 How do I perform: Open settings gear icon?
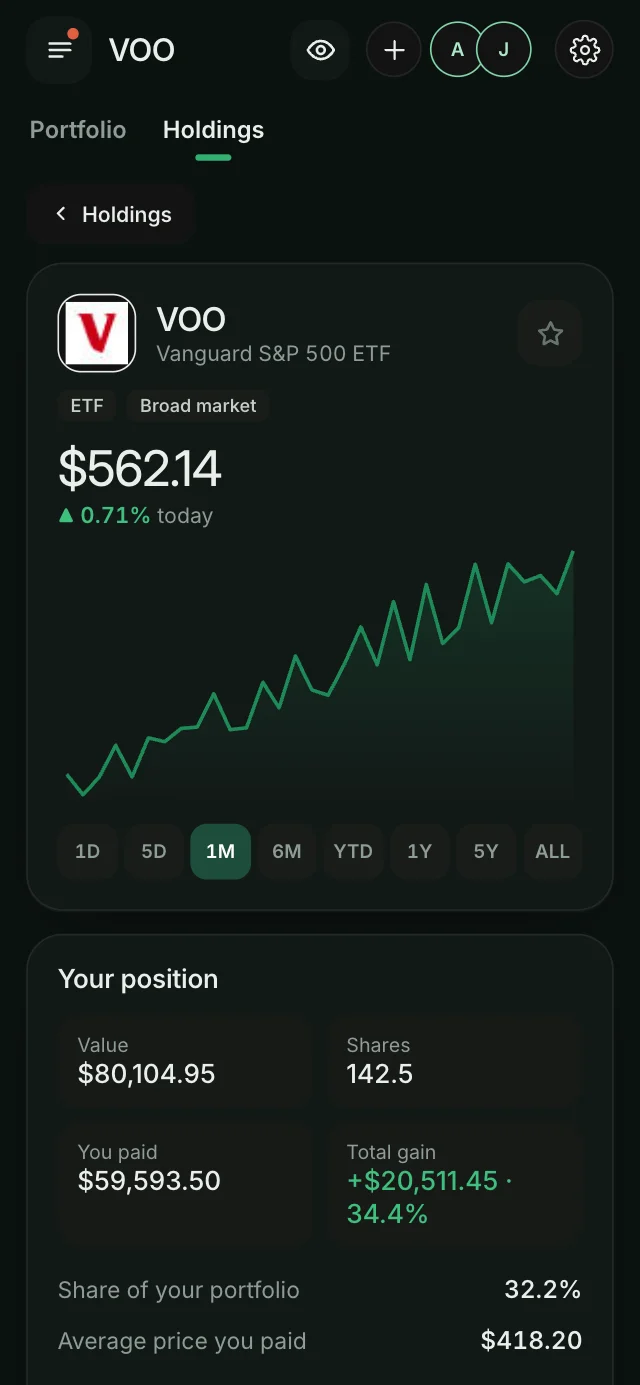[x=584, y=49]
